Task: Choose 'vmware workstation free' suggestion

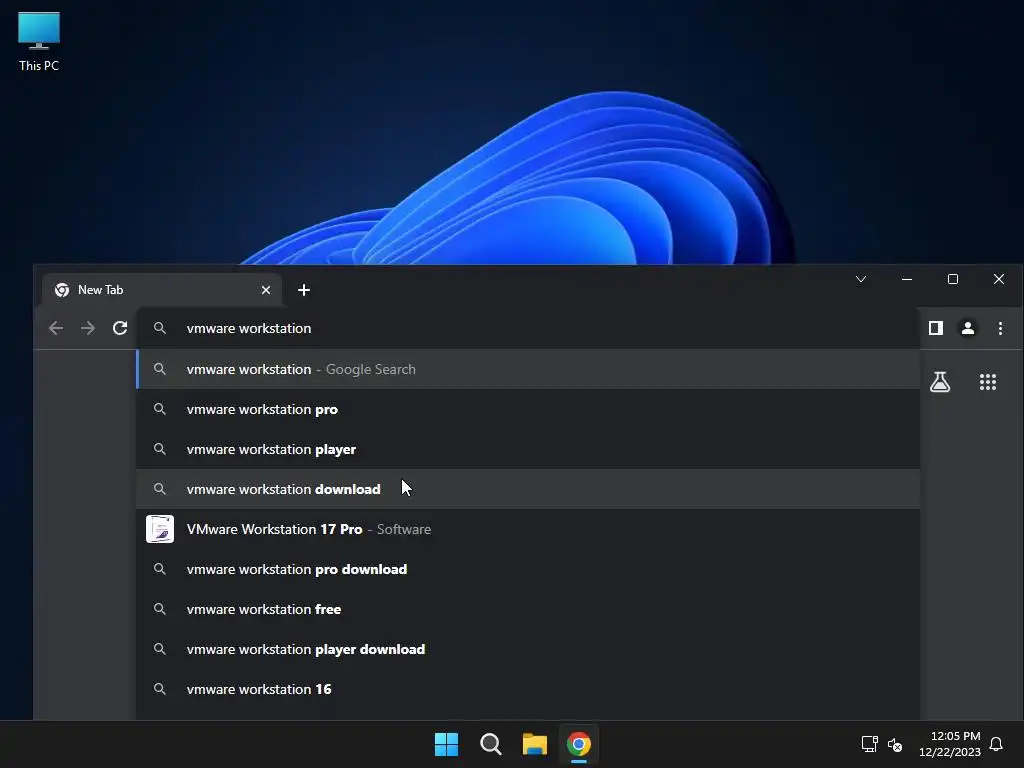Action: pos(528,609)
